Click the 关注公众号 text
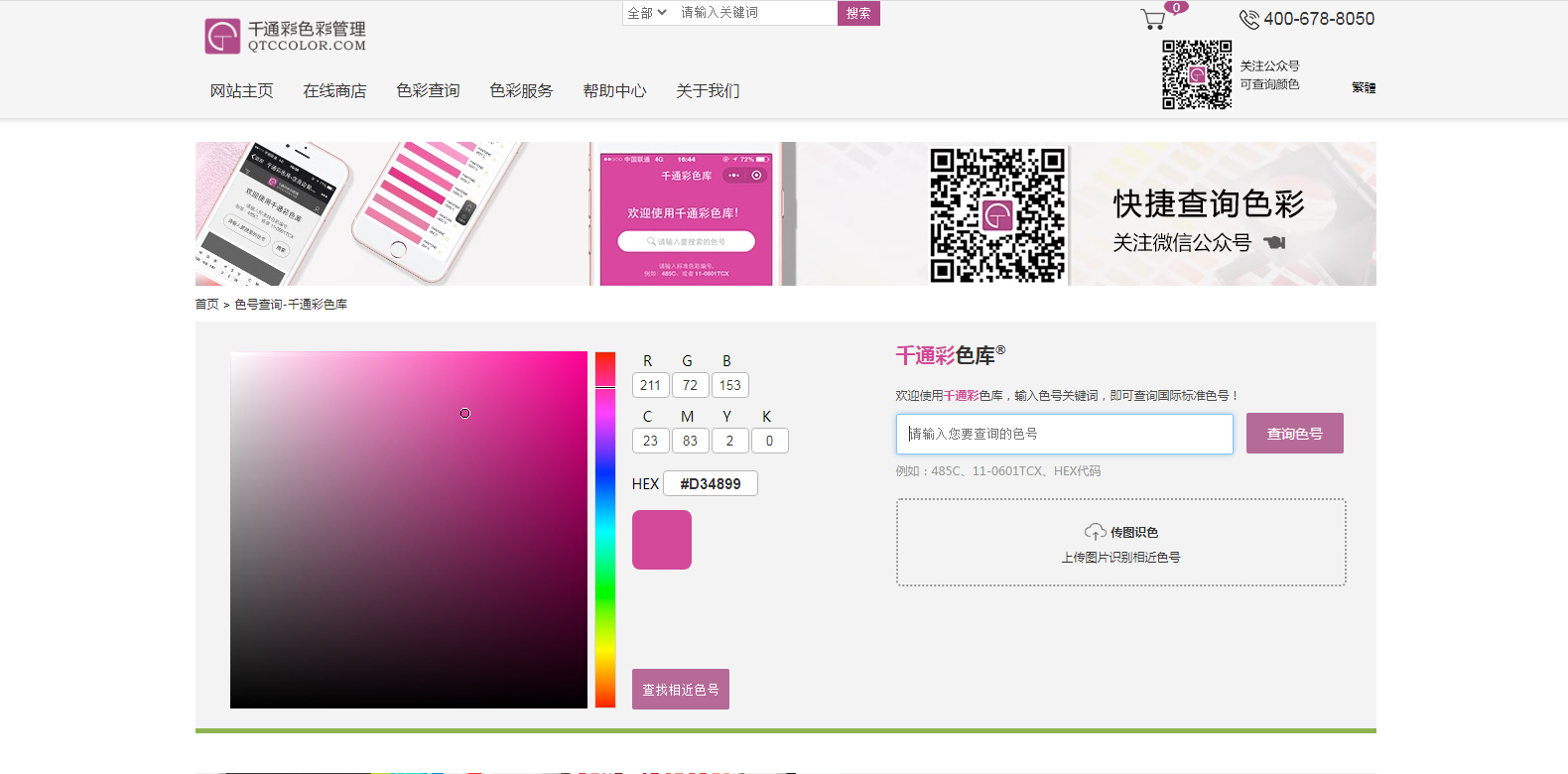Screen dimensions: 1568x774 click(x=1269, y=66)
